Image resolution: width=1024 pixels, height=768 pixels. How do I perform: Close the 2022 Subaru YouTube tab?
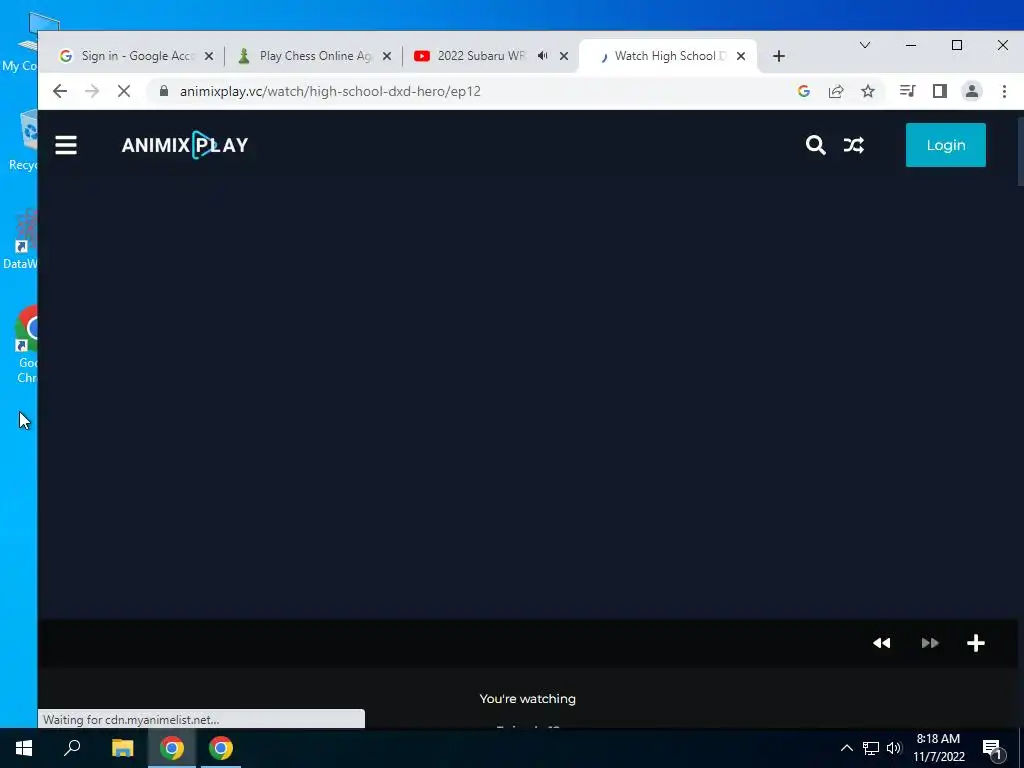[x=564, y=56]
